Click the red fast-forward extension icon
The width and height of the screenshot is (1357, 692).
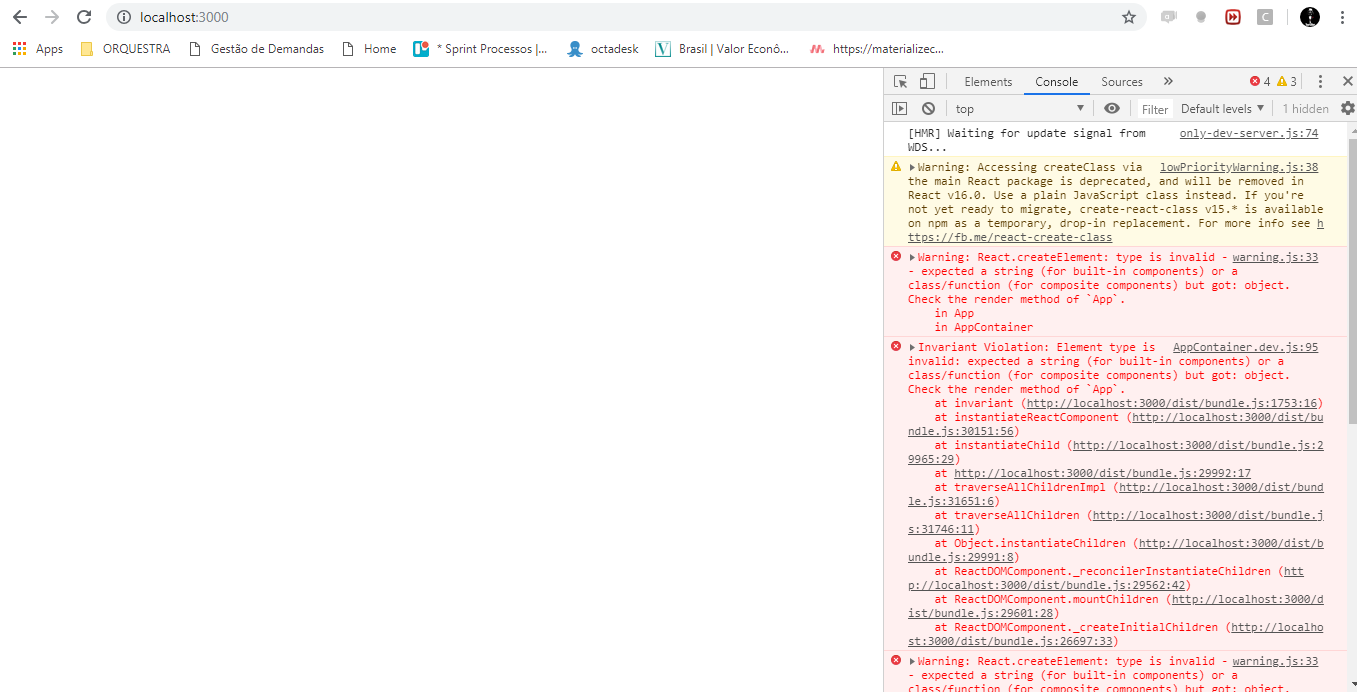point(1233,16)
